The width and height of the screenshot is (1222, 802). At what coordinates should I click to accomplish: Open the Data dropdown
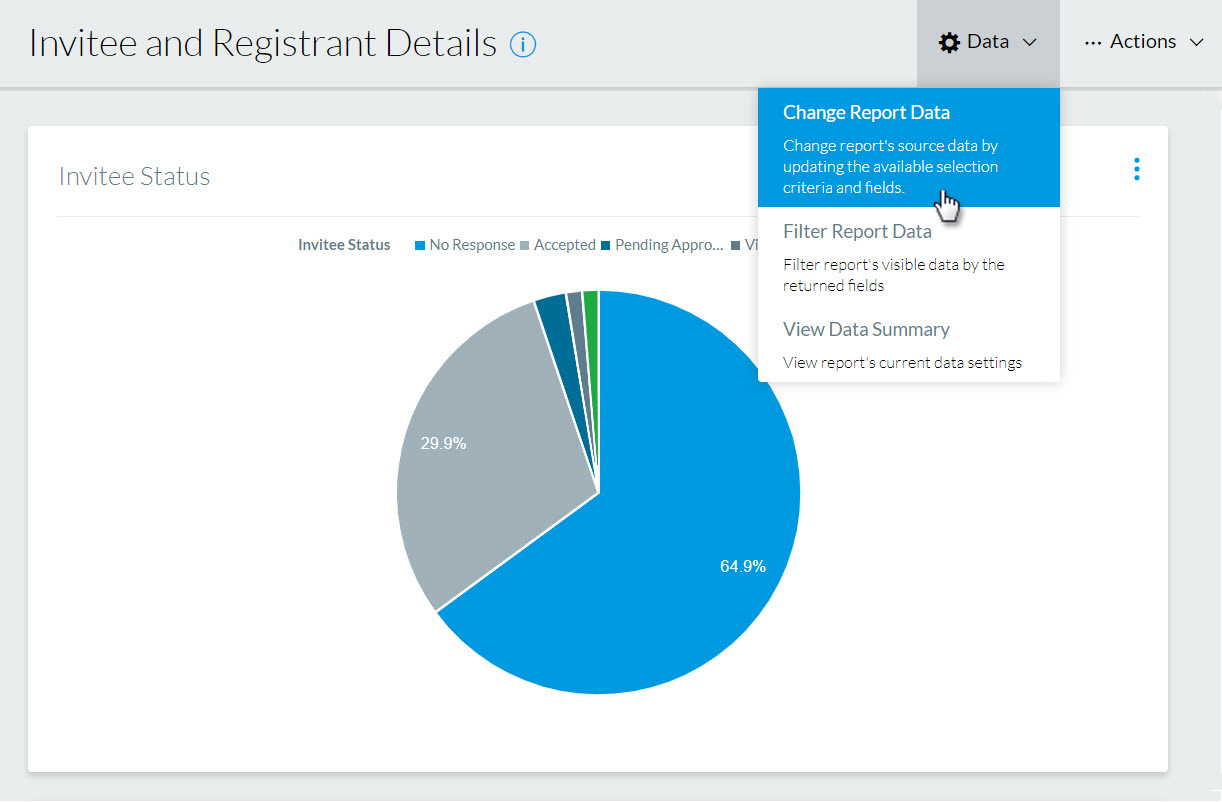point(988,41)
